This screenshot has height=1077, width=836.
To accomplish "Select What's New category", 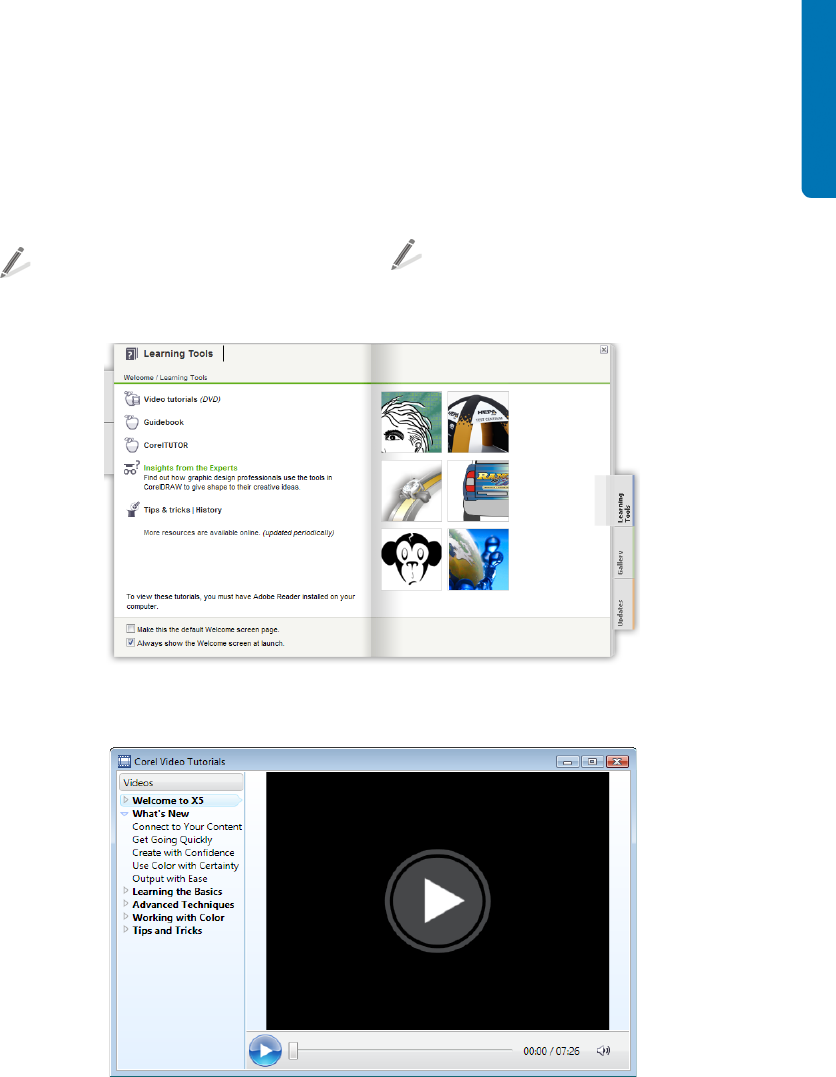I will [x=160, y=813].
